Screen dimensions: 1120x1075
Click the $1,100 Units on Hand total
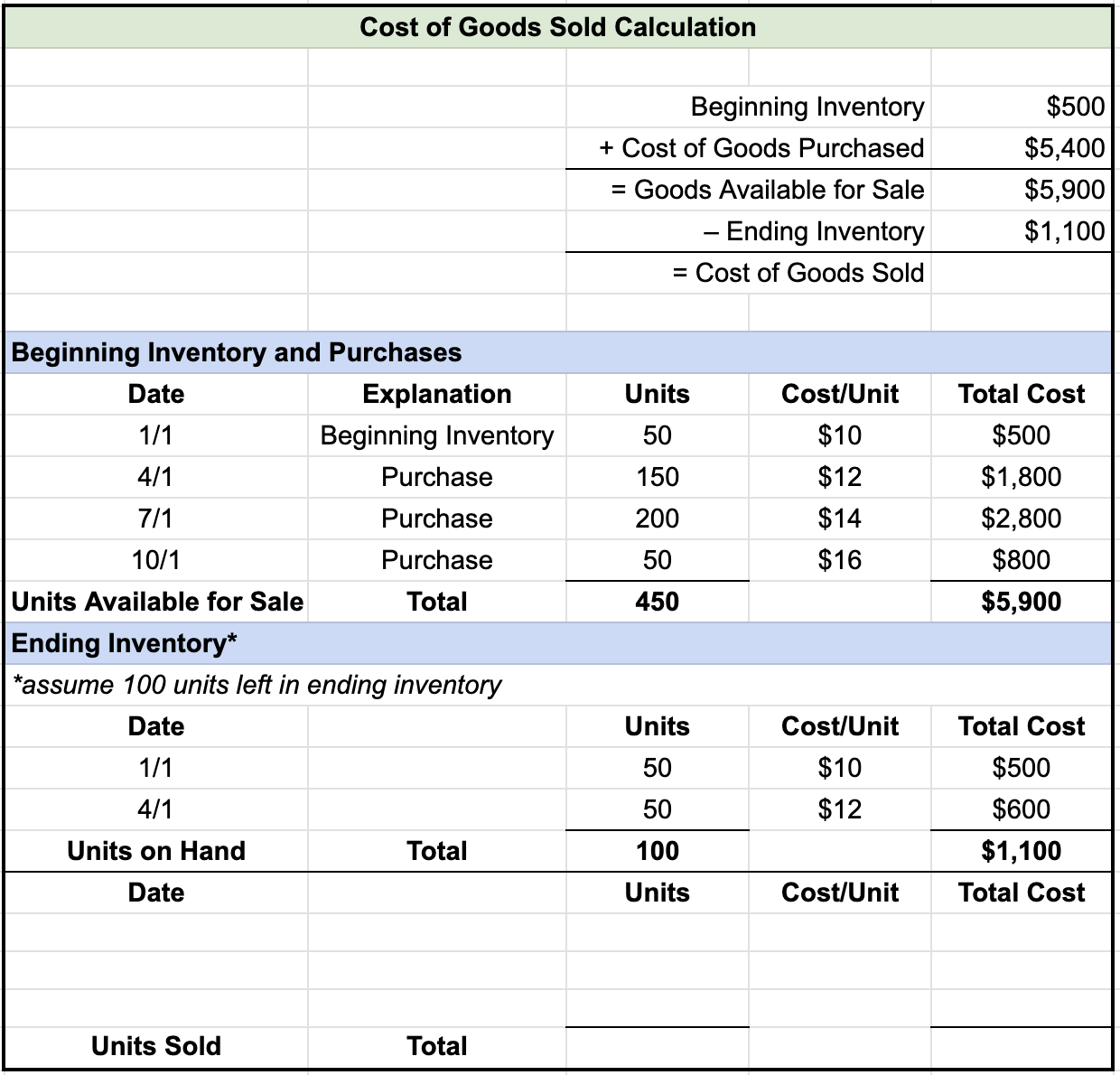coord(1022,850)
